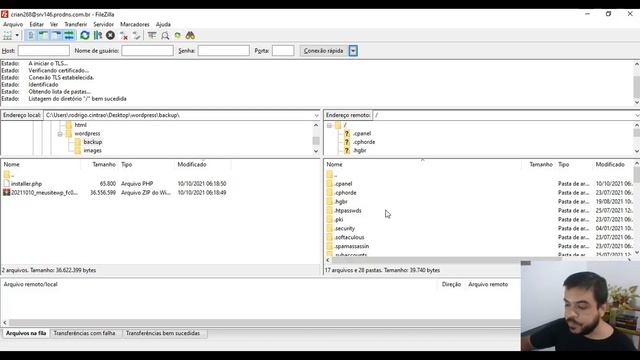Click the Conexão rápida button
The width and height of the screenshot is (640, 360).
(324, 51)
